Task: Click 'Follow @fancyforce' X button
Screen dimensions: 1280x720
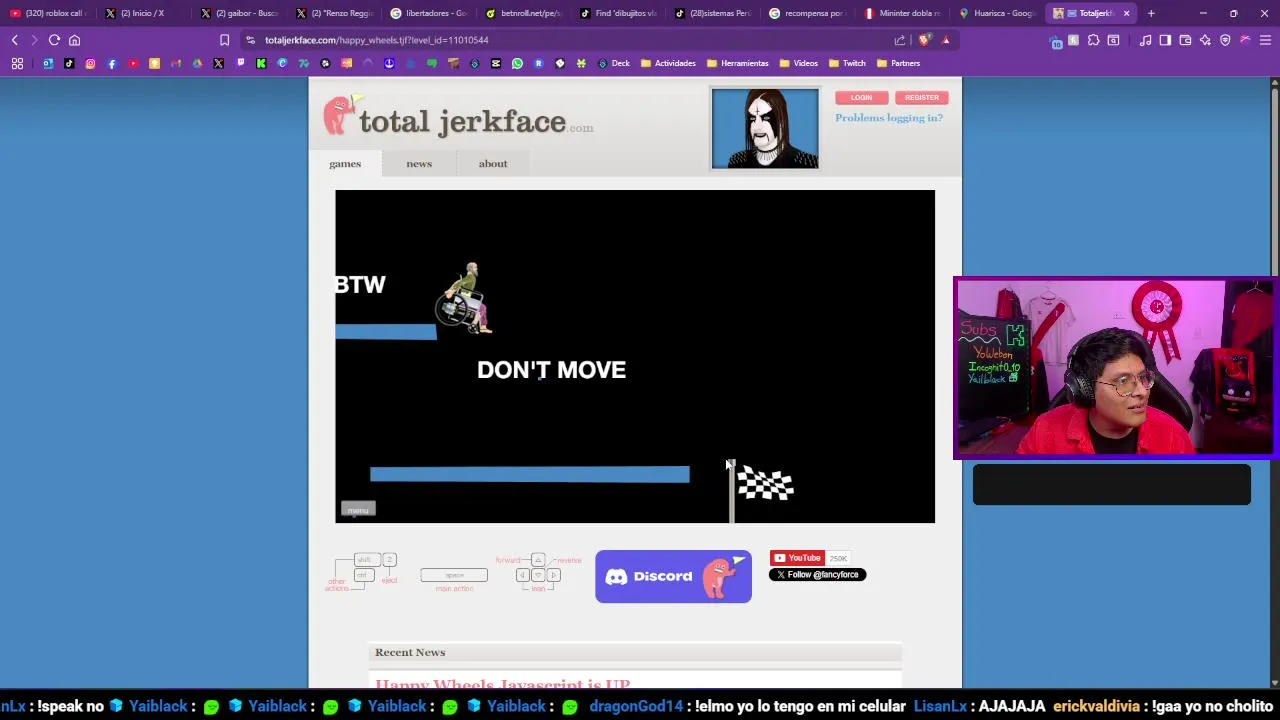Action: (817, 575)
